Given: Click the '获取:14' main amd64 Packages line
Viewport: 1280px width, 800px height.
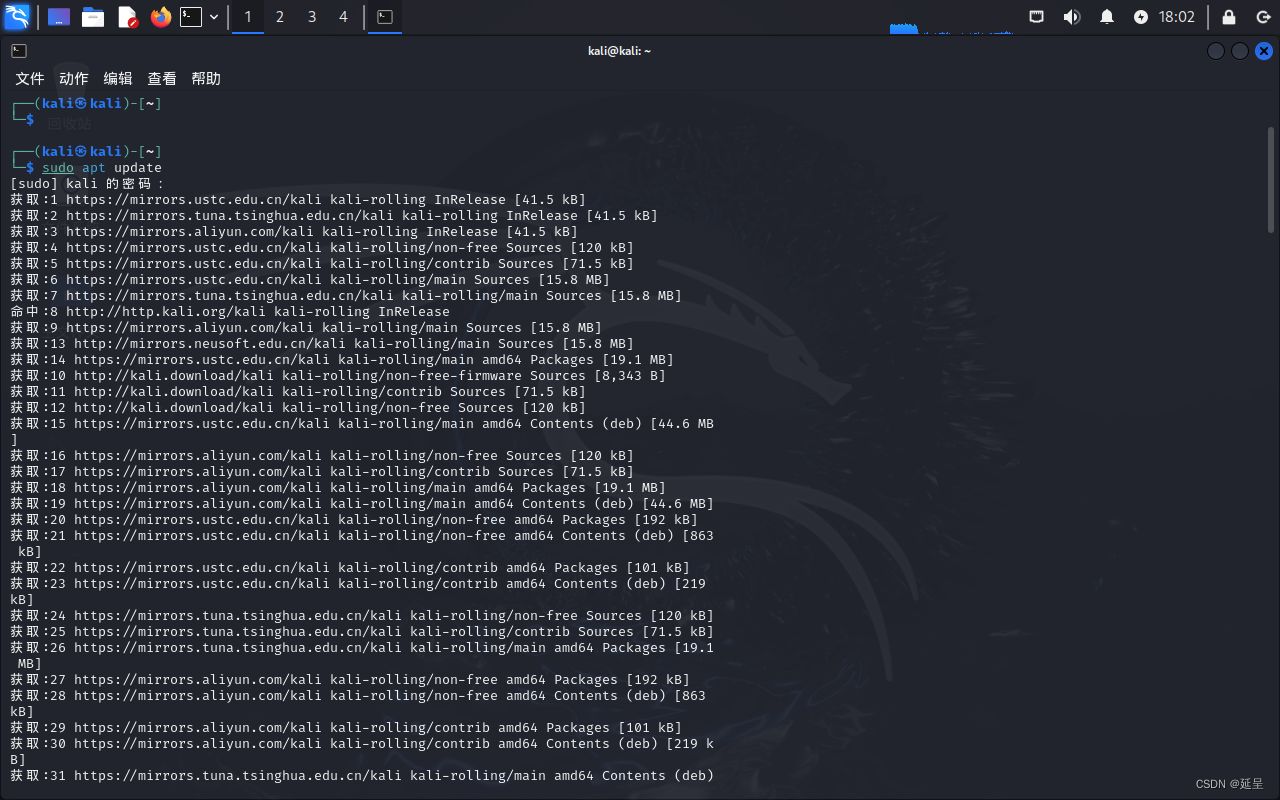Looking at the screenshot, I should click(342, 360).
